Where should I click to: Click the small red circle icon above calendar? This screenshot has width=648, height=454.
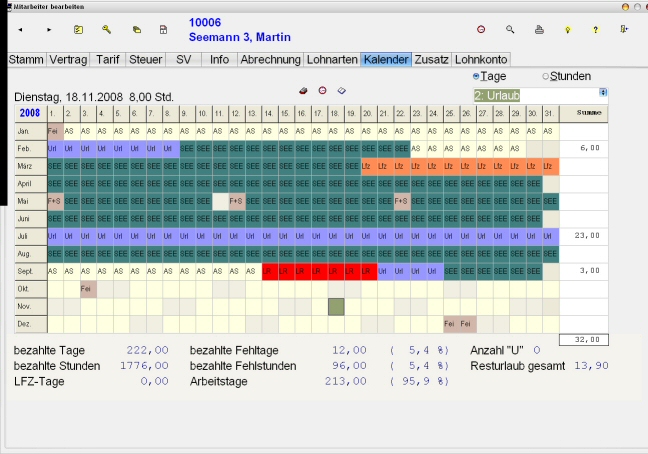(x=322, y=90)
